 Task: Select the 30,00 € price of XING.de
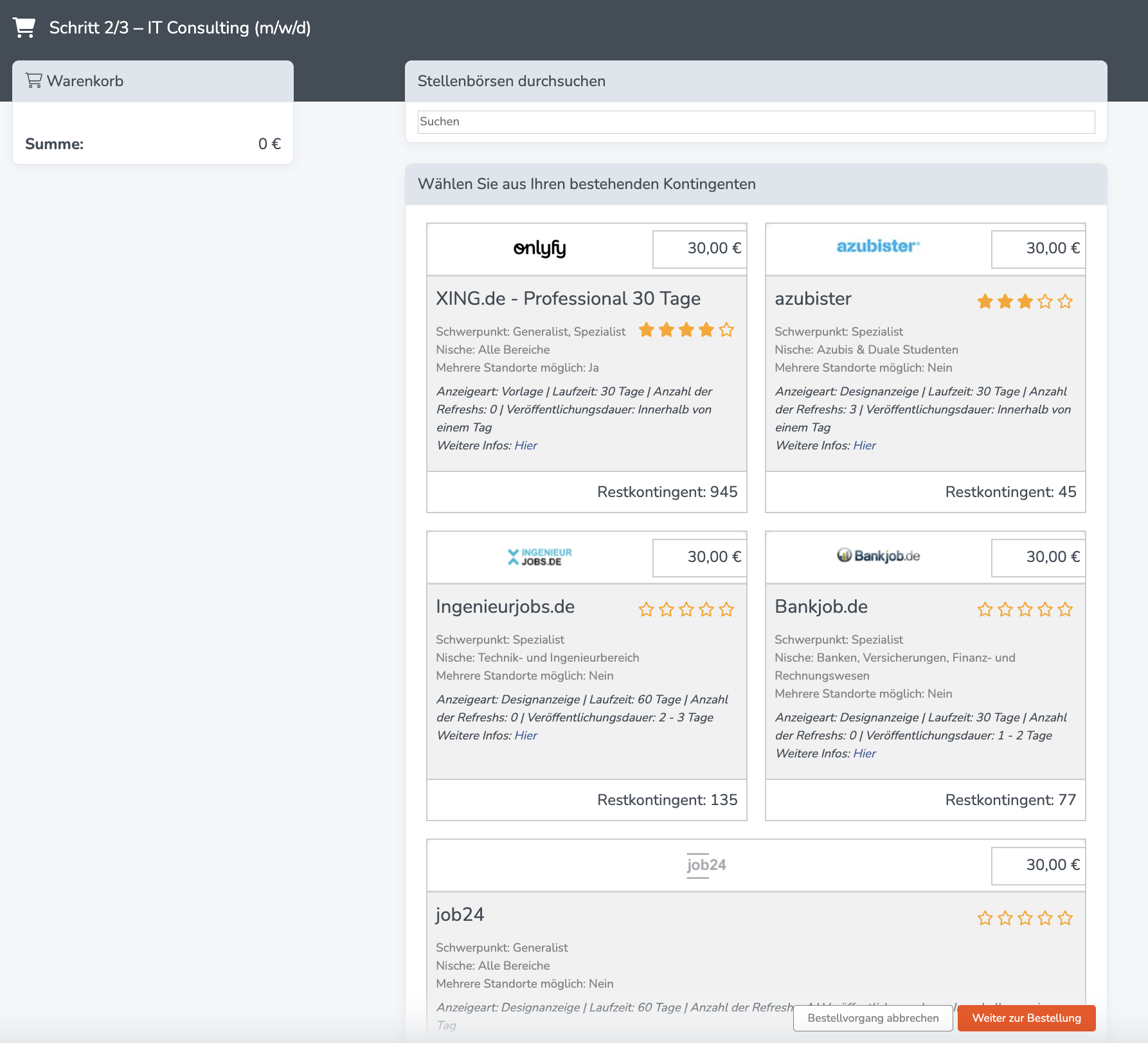[x=700, y=249]
